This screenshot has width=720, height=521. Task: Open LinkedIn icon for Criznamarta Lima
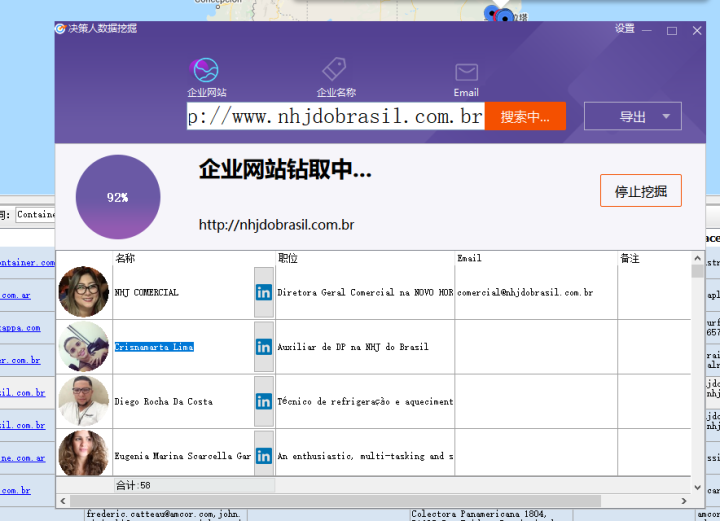[264, 347]
